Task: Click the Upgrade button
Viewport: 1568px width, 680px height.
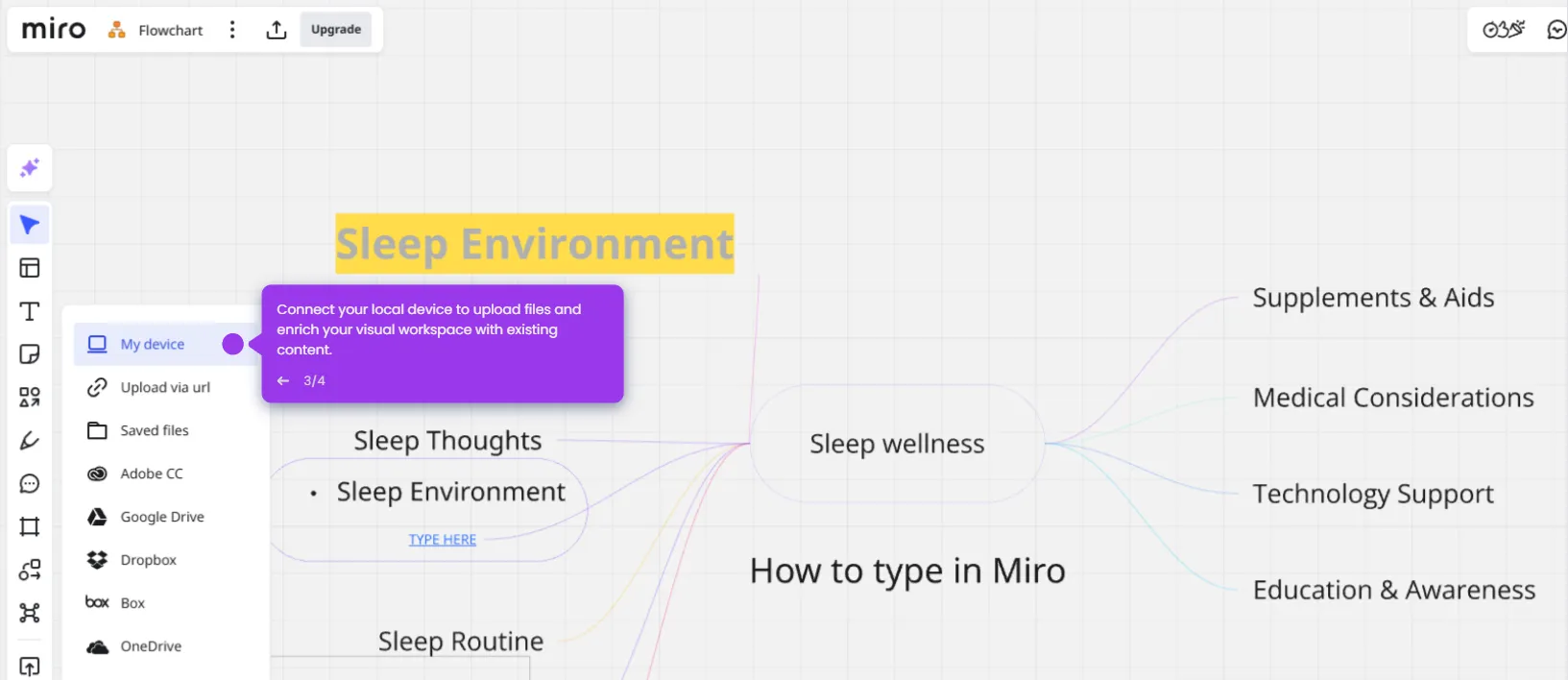Action: (336, 30)
